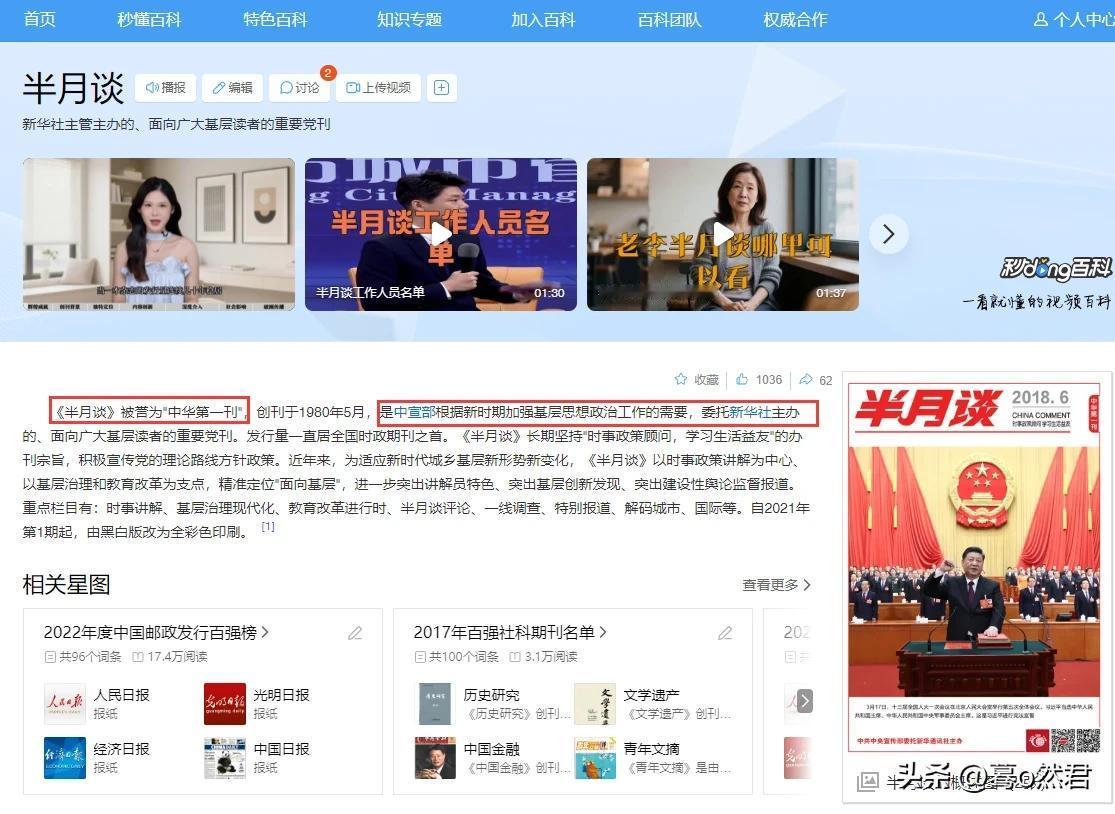Open 中国金融 journal cover

coord(435,758)
